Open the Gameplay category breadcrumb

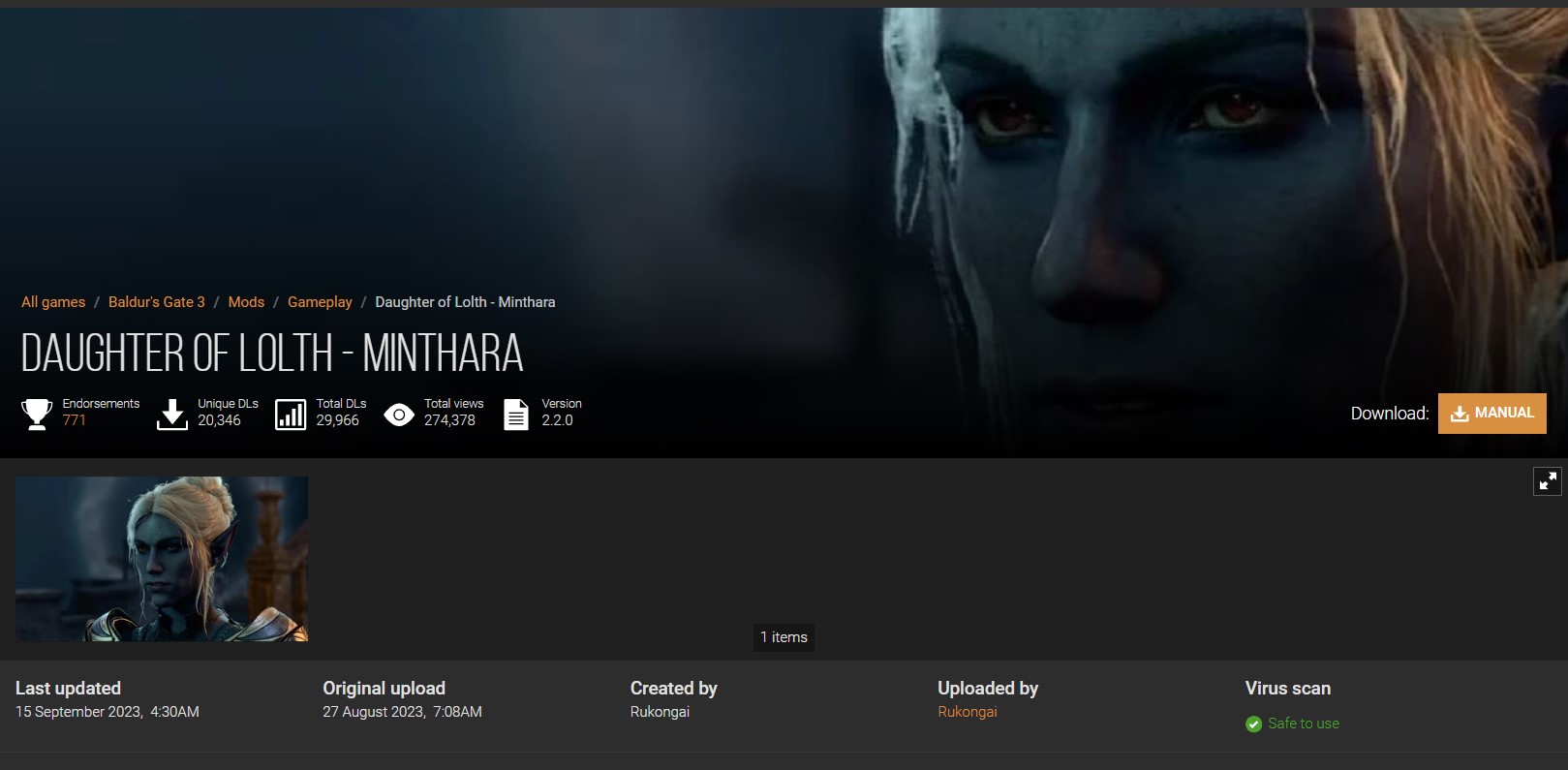[320, 302]
